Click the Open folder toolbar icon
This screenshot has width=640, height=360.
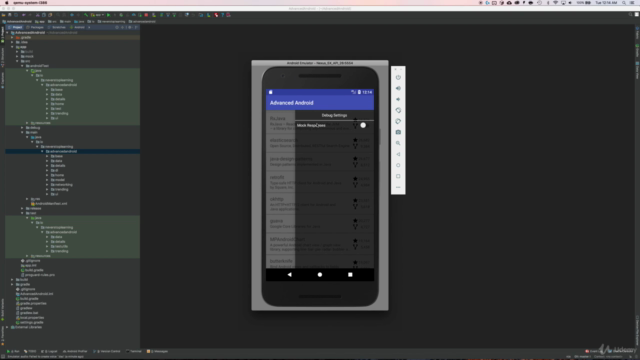click(x=4, y=15)
